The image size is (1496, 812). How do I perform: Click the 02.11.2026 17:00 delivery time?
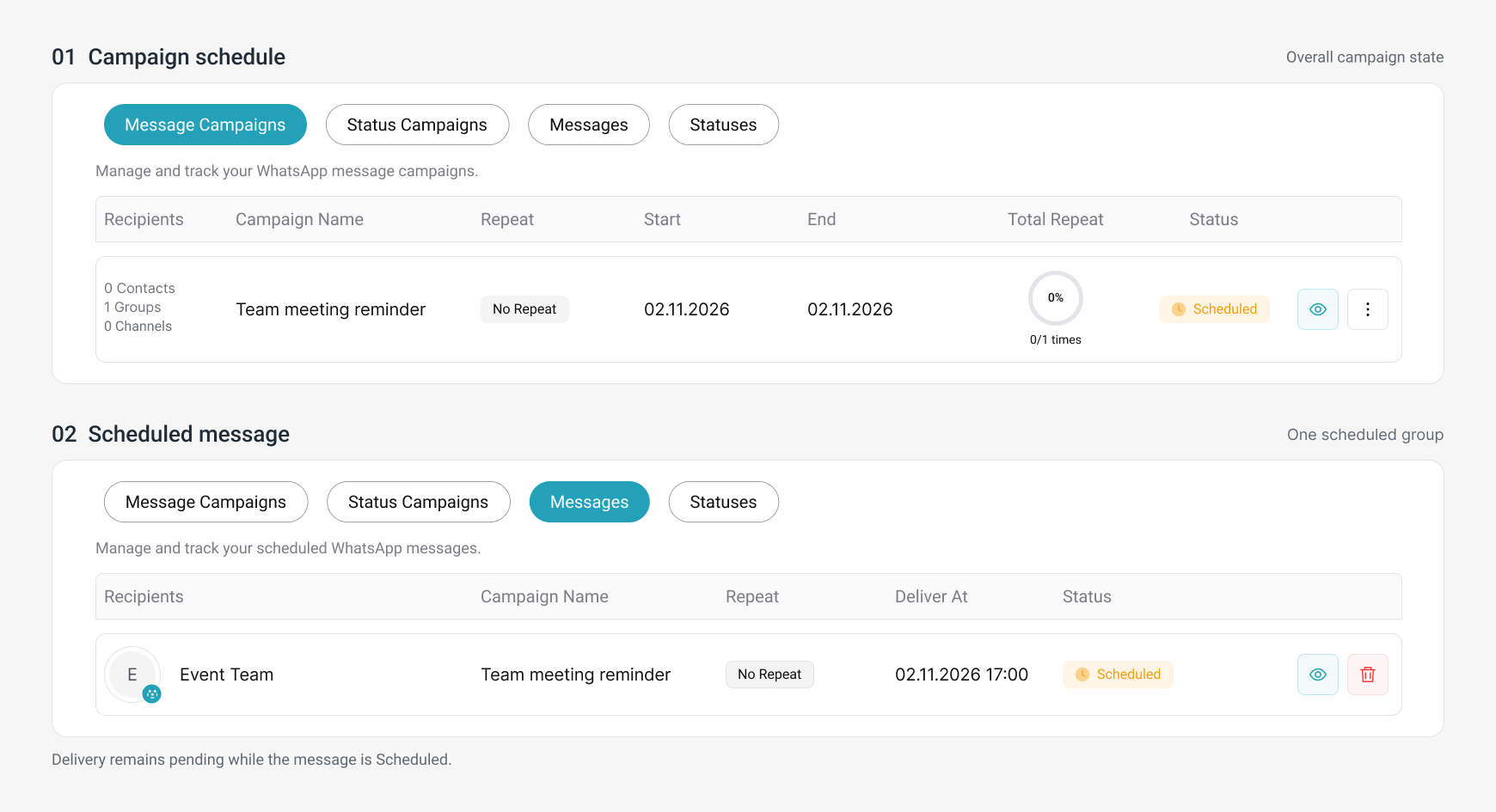tap(961, 675)
